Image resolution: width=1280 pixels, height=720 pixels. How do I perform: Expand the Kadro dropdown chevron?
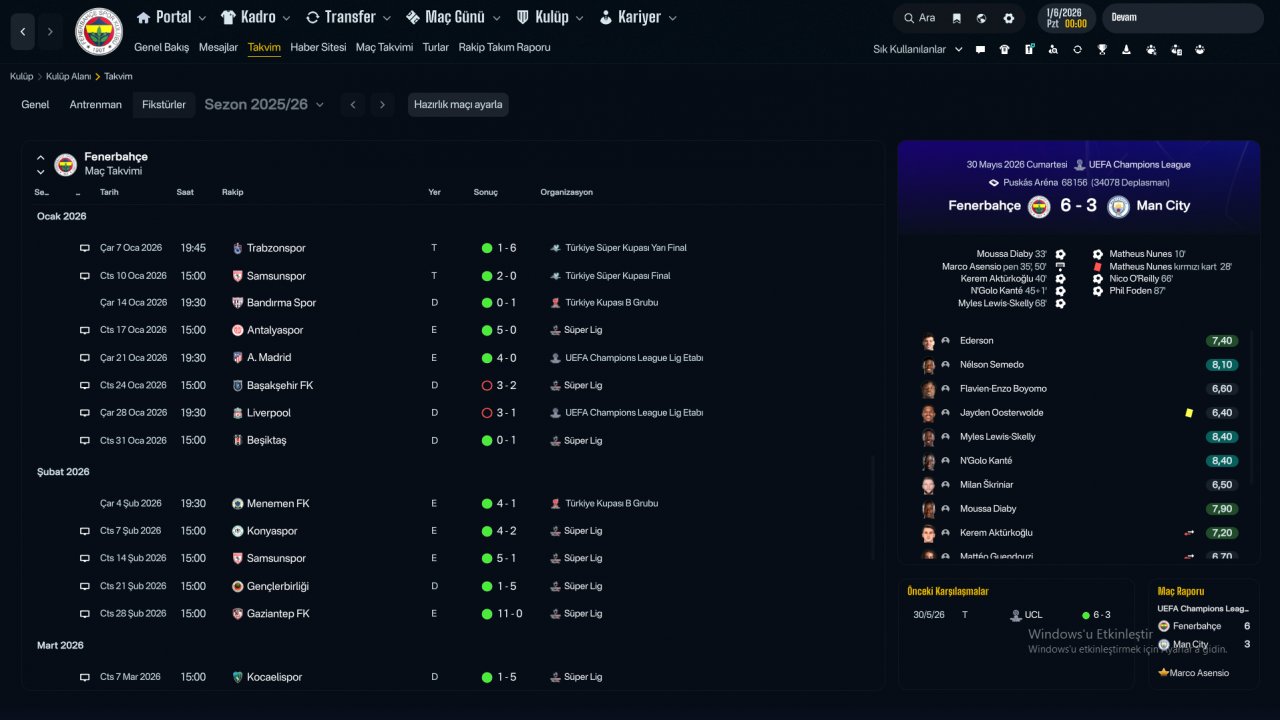[x=286, y=18]
